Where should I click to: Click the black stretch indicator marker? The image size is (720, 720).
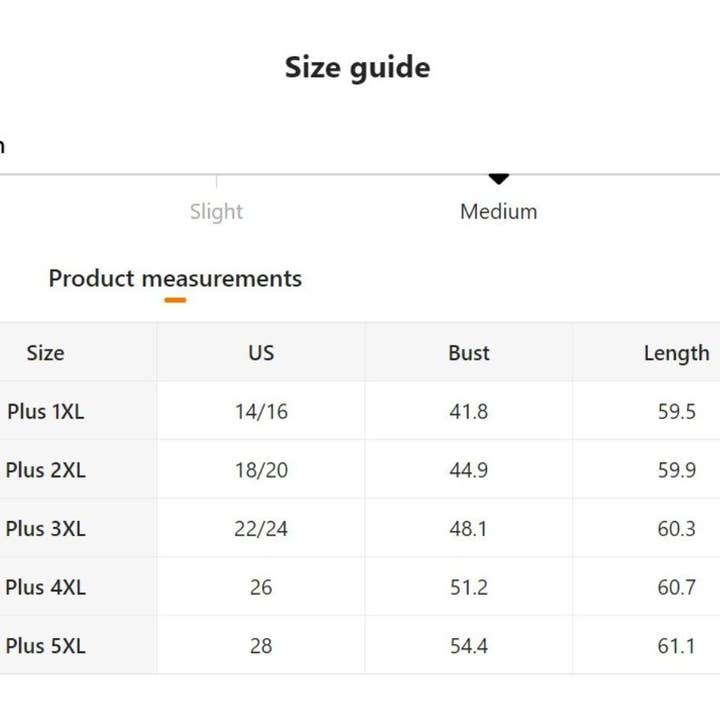pos(498,179)
